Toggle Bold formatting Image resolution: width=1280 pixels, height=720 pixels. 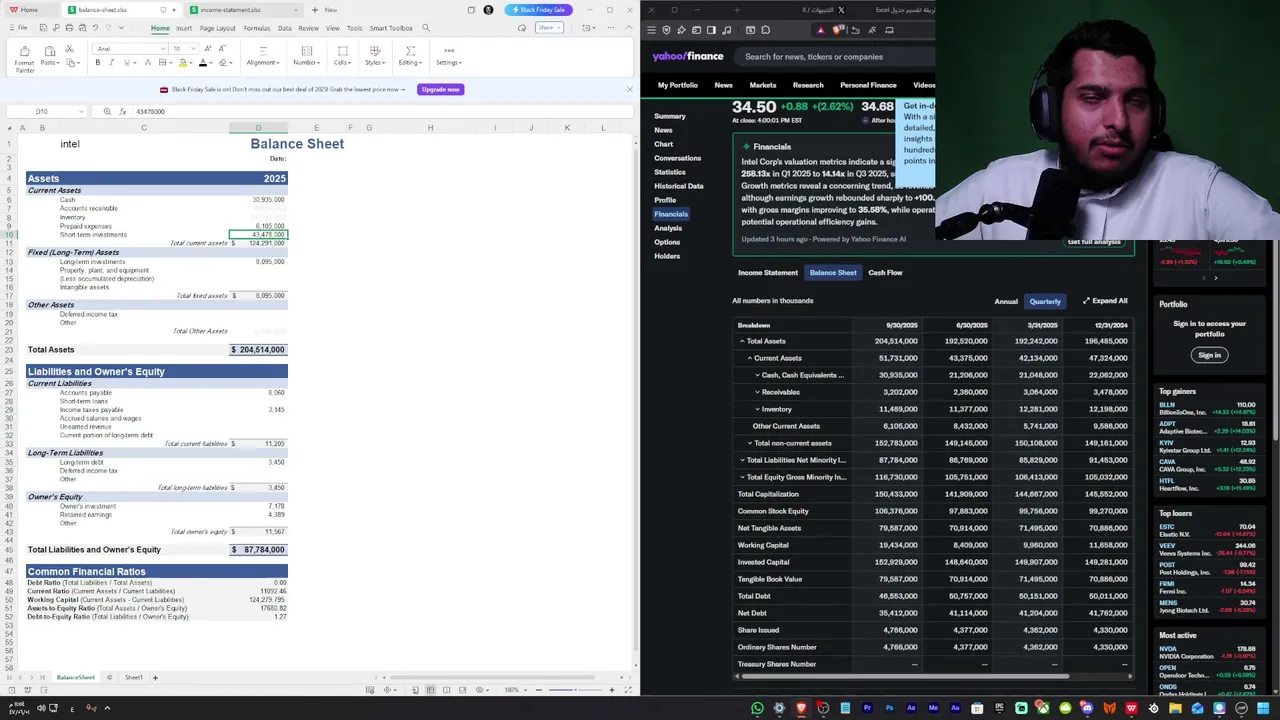[98, 63]
